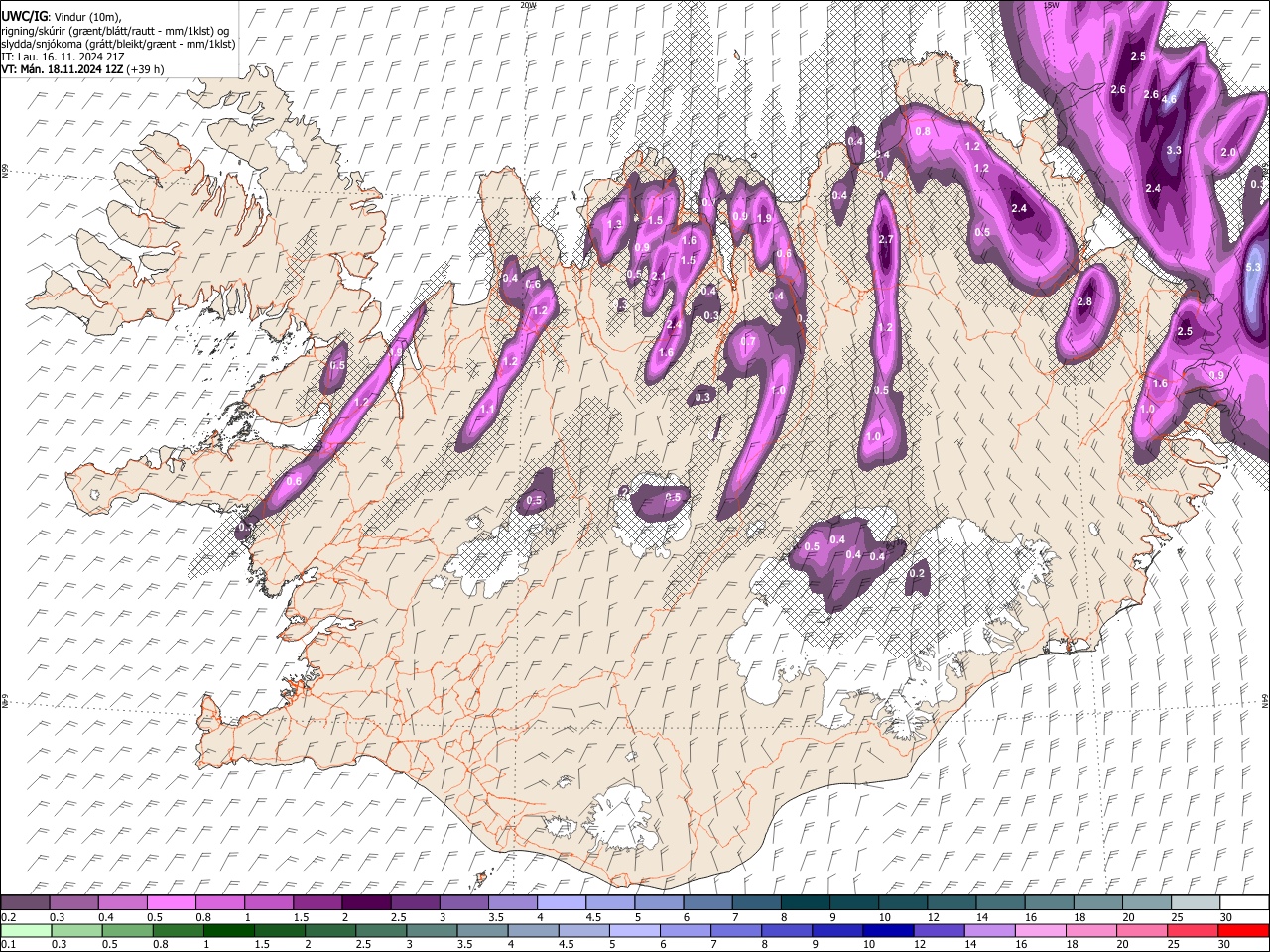Click the '3.5' label in the bottom legend row
The height and width of the screenshot is (952, 1270).
coord(465,945)
